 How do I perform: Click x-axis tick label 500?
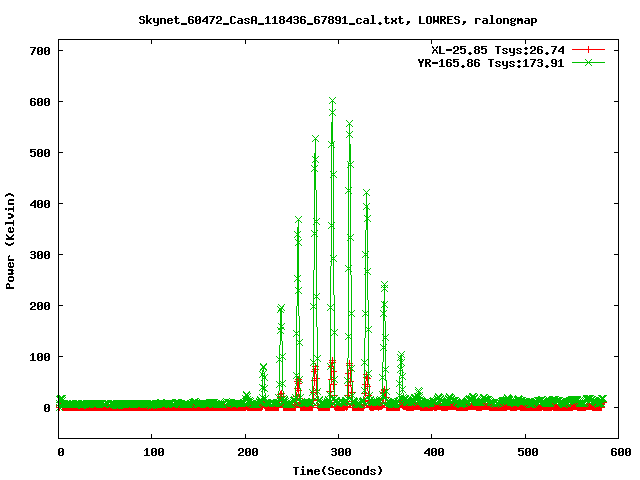[x=527, y=452]
